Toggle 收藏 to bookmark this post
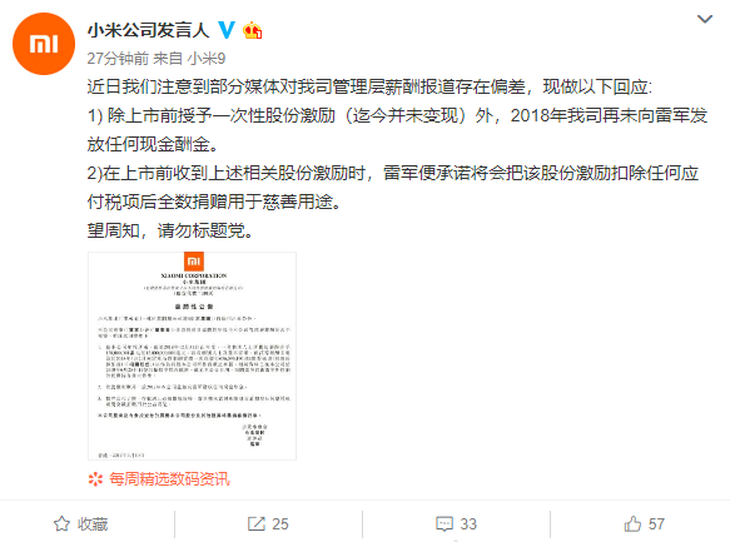 [93, 524]
